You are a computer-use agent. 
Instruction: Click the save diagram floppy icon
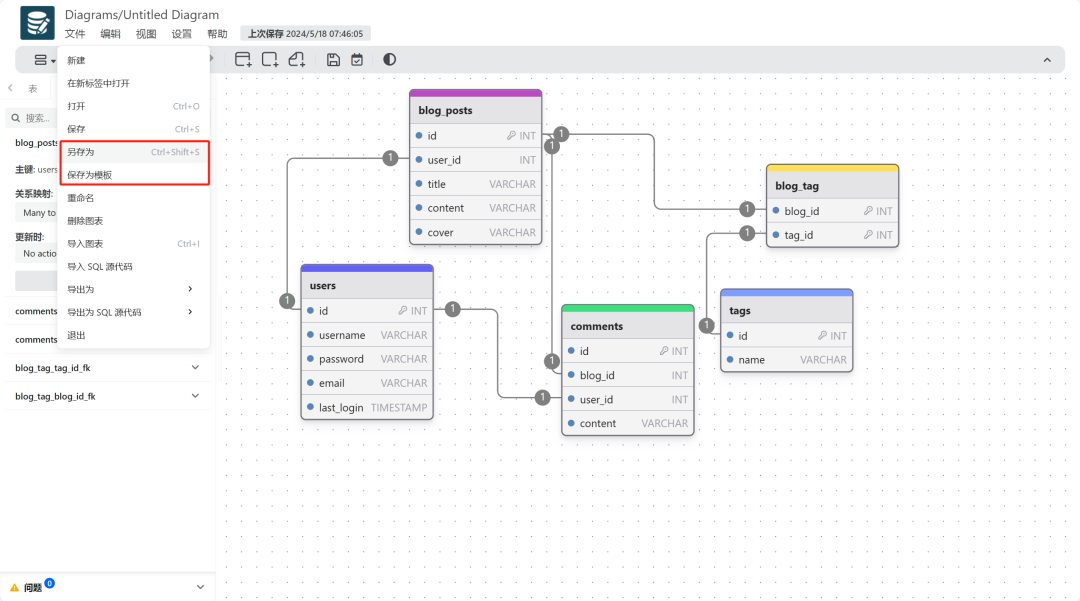(x=333, y=60)
